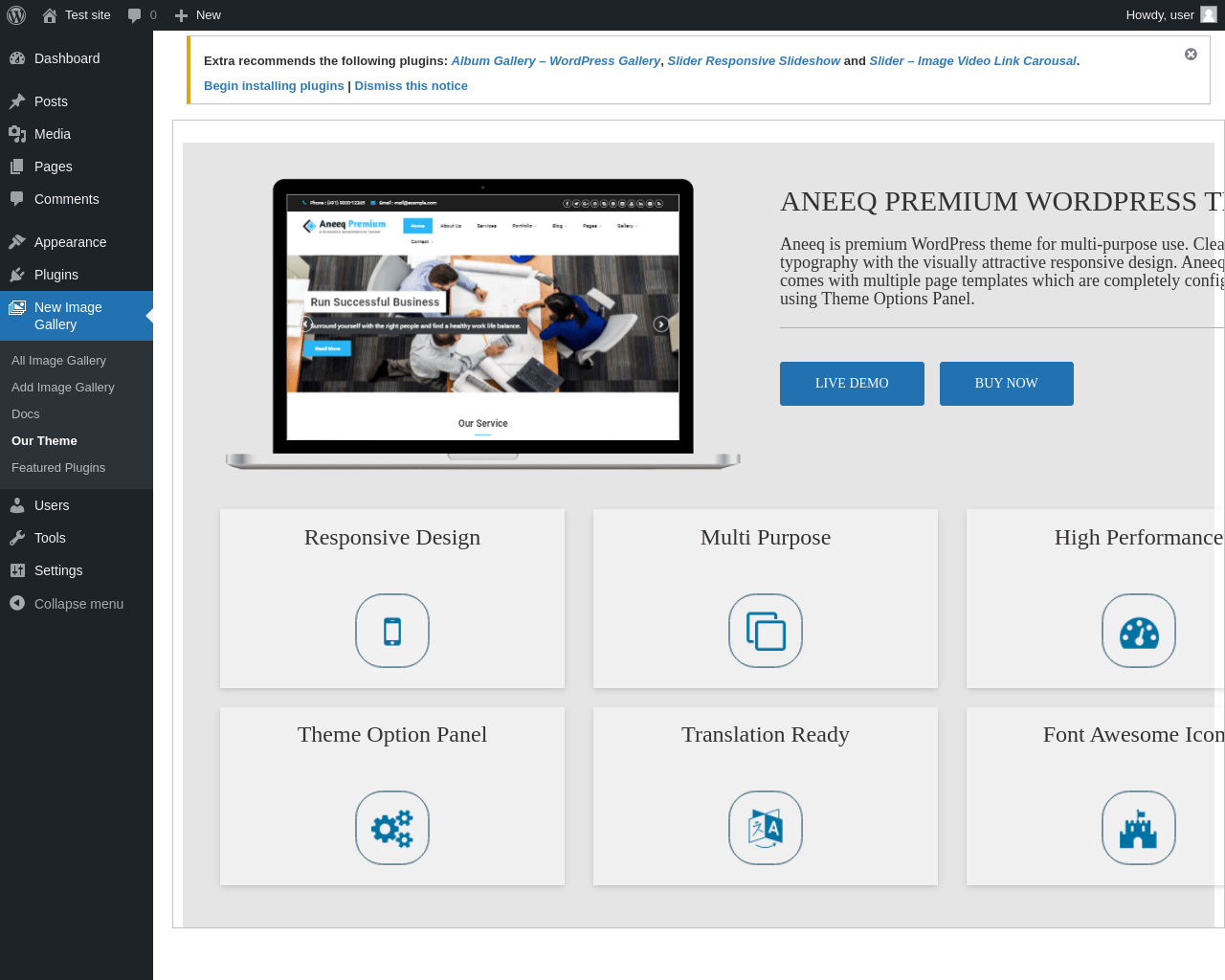The width and height of the screenshot is (1225, 980).
Task: Click the WordPress logo icon
Action: click(x=16, y=15)
